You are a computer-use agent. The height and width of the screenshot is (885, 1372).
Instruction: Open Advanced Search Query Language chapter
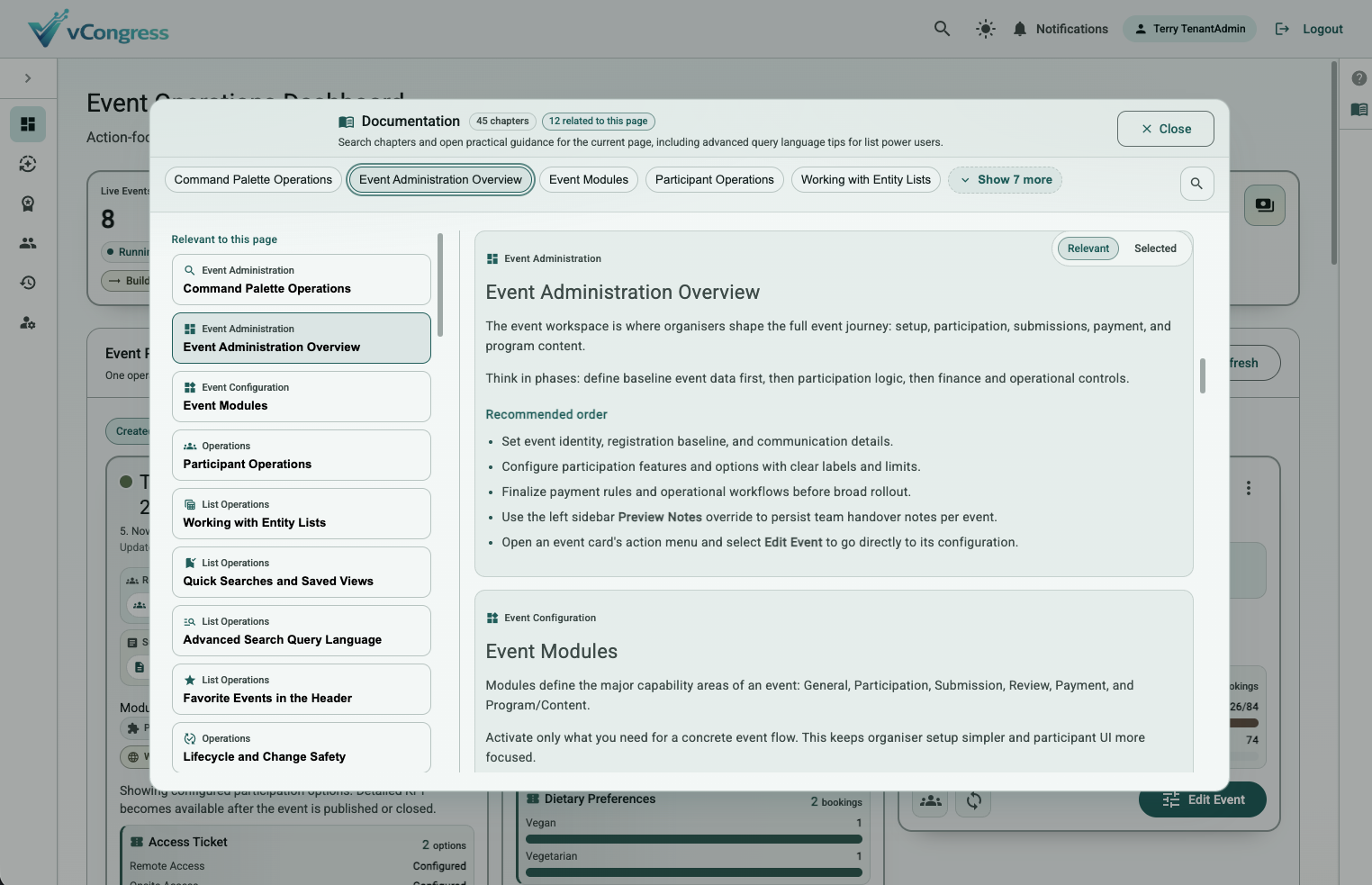click(301, 631)
